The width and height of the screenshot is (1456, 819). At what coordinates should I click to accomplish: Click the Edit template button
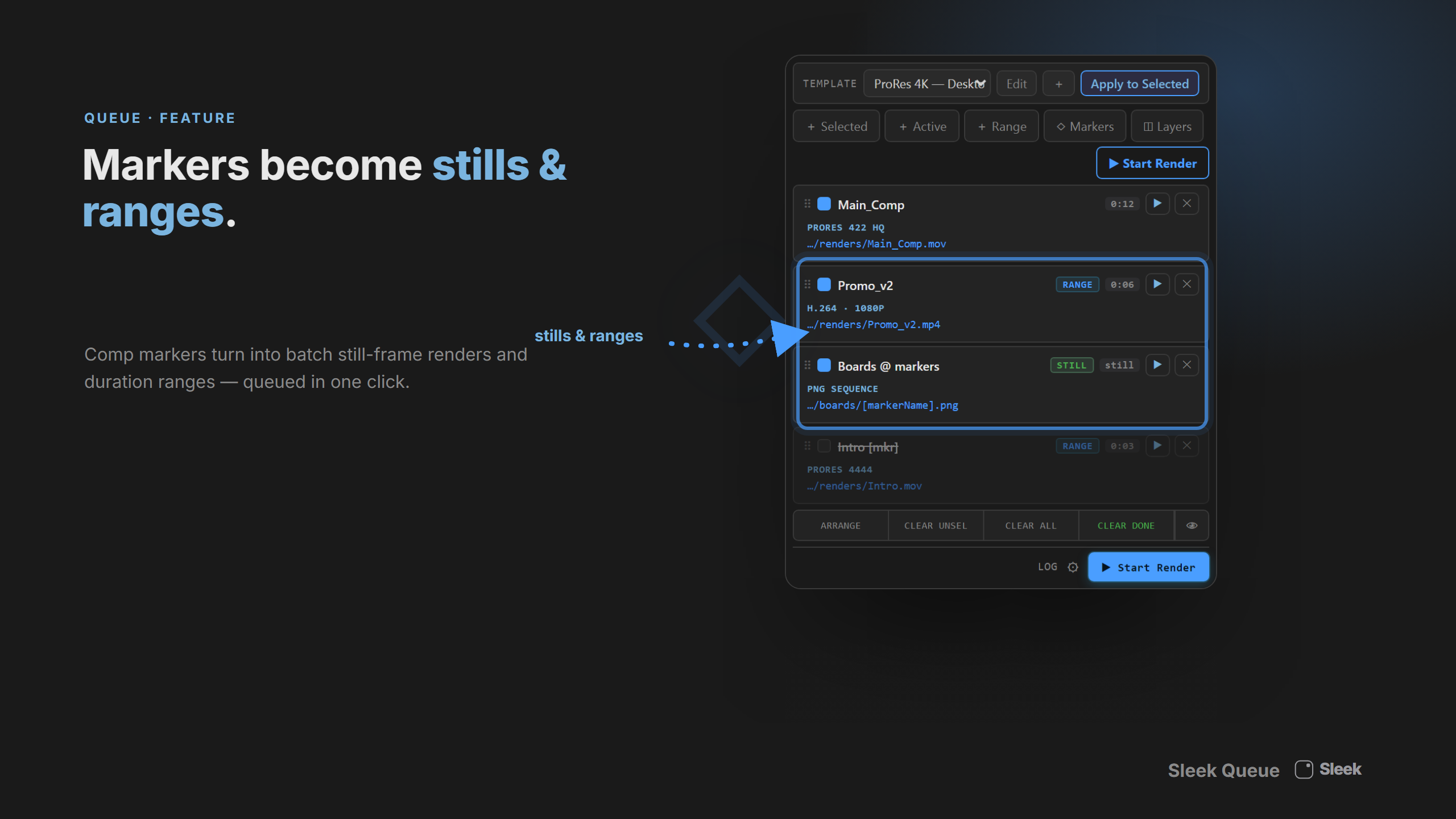click(x=1016, y=84)
